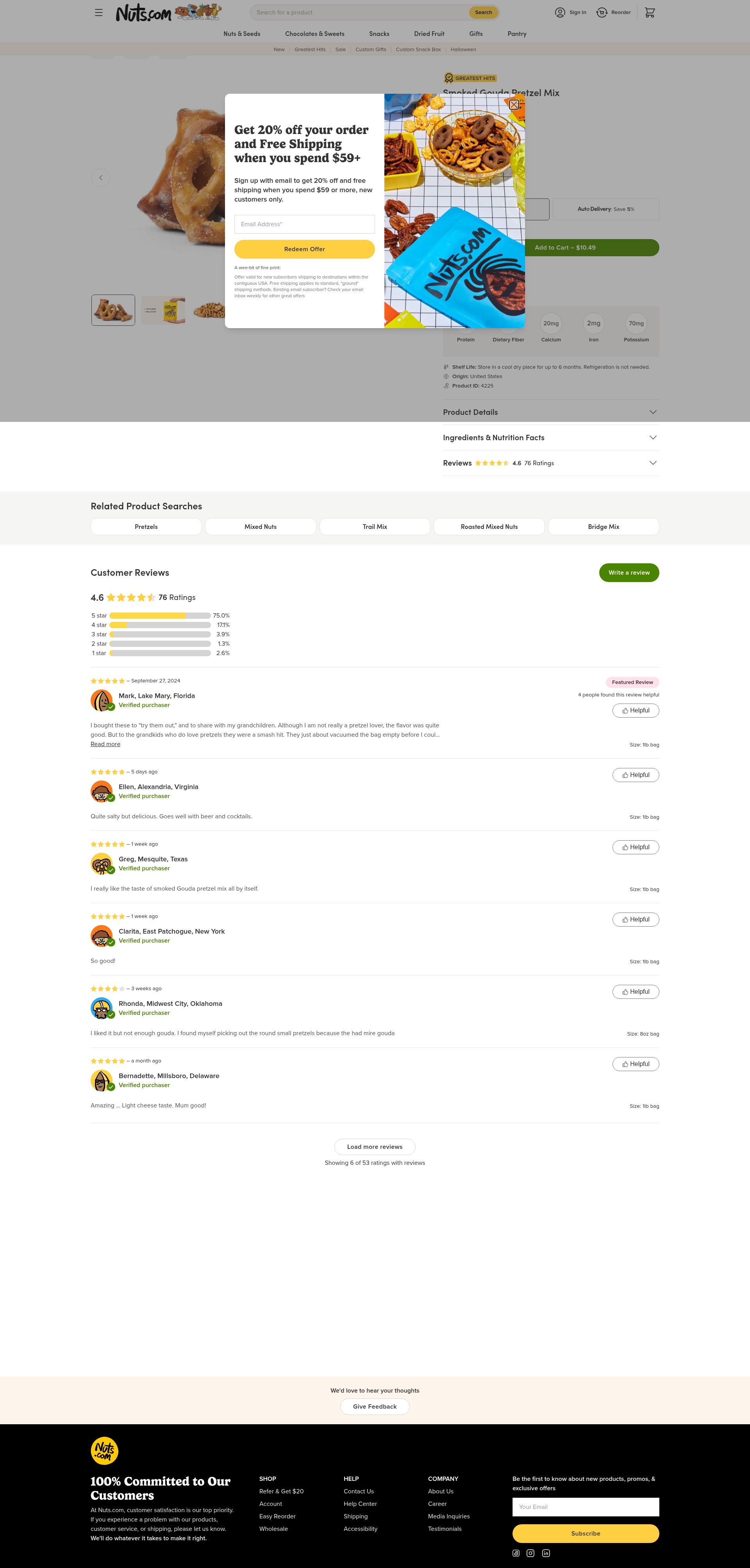Click Load more reviews button

click(375, 1147)
